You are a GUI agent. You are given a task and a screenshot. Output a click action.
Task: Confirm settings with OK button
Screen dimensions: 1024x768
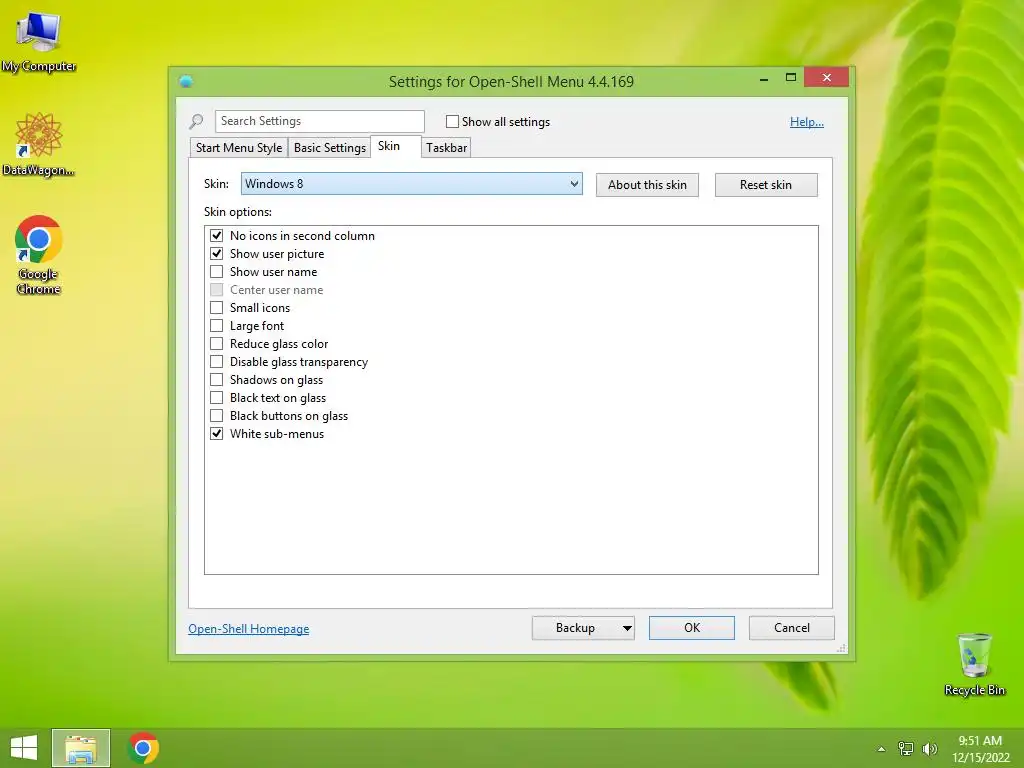click(692, 628)
